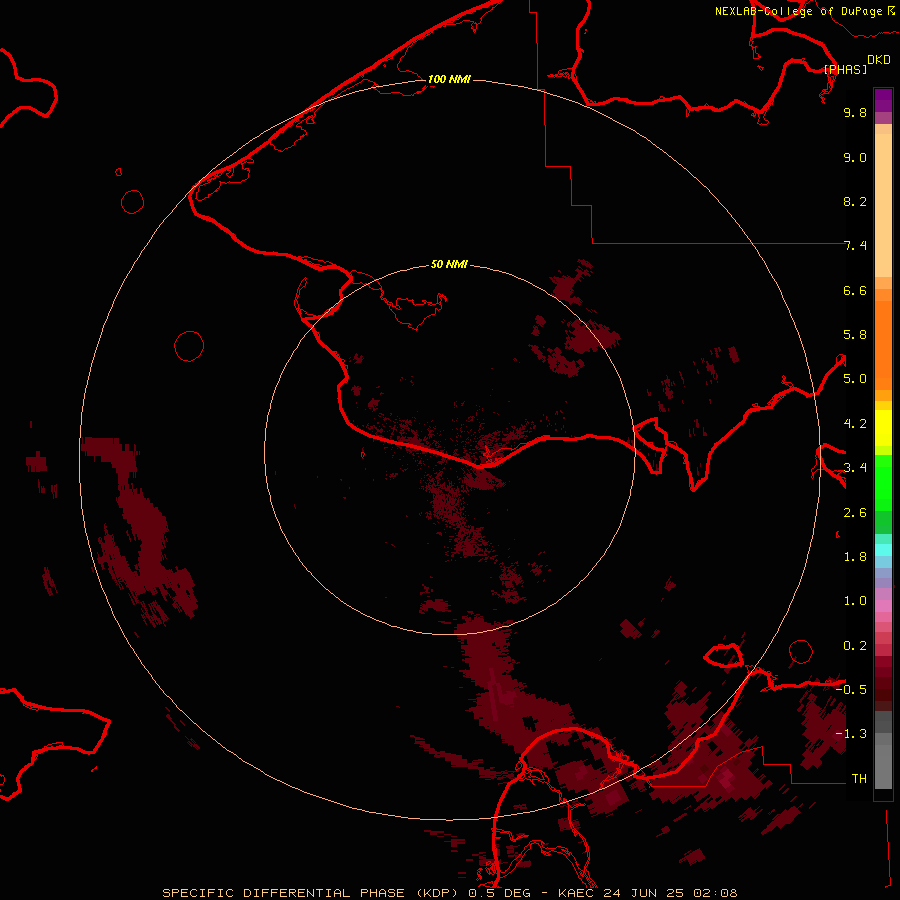
Task: Click the 7.4 scale value
Action: tap(855, 246)
